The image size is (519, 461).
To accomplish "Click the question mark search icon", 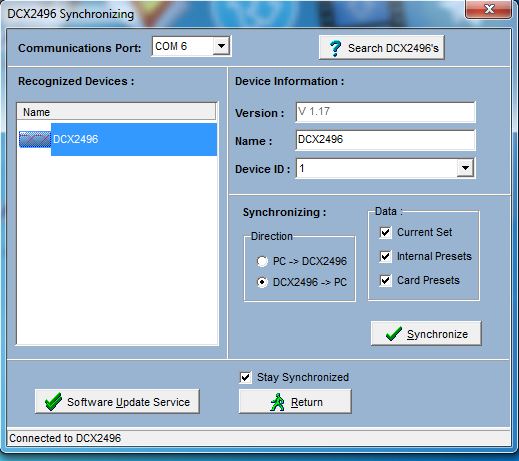I will click(335, 48).
